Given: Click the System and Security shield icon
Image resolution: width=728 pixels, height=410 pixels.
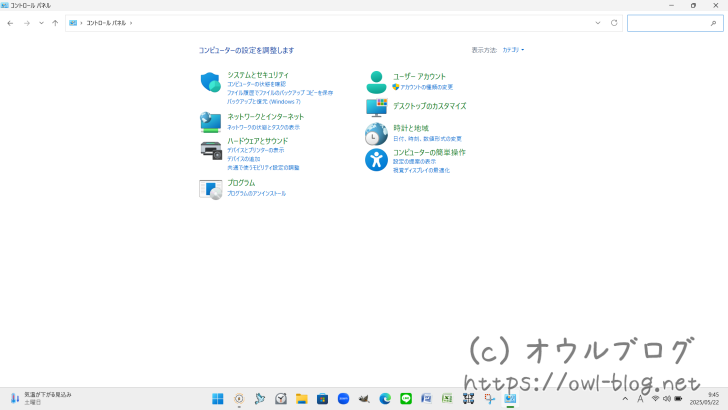Looking at the screenshot, I should pyautogui.click(x=210, y=82).
